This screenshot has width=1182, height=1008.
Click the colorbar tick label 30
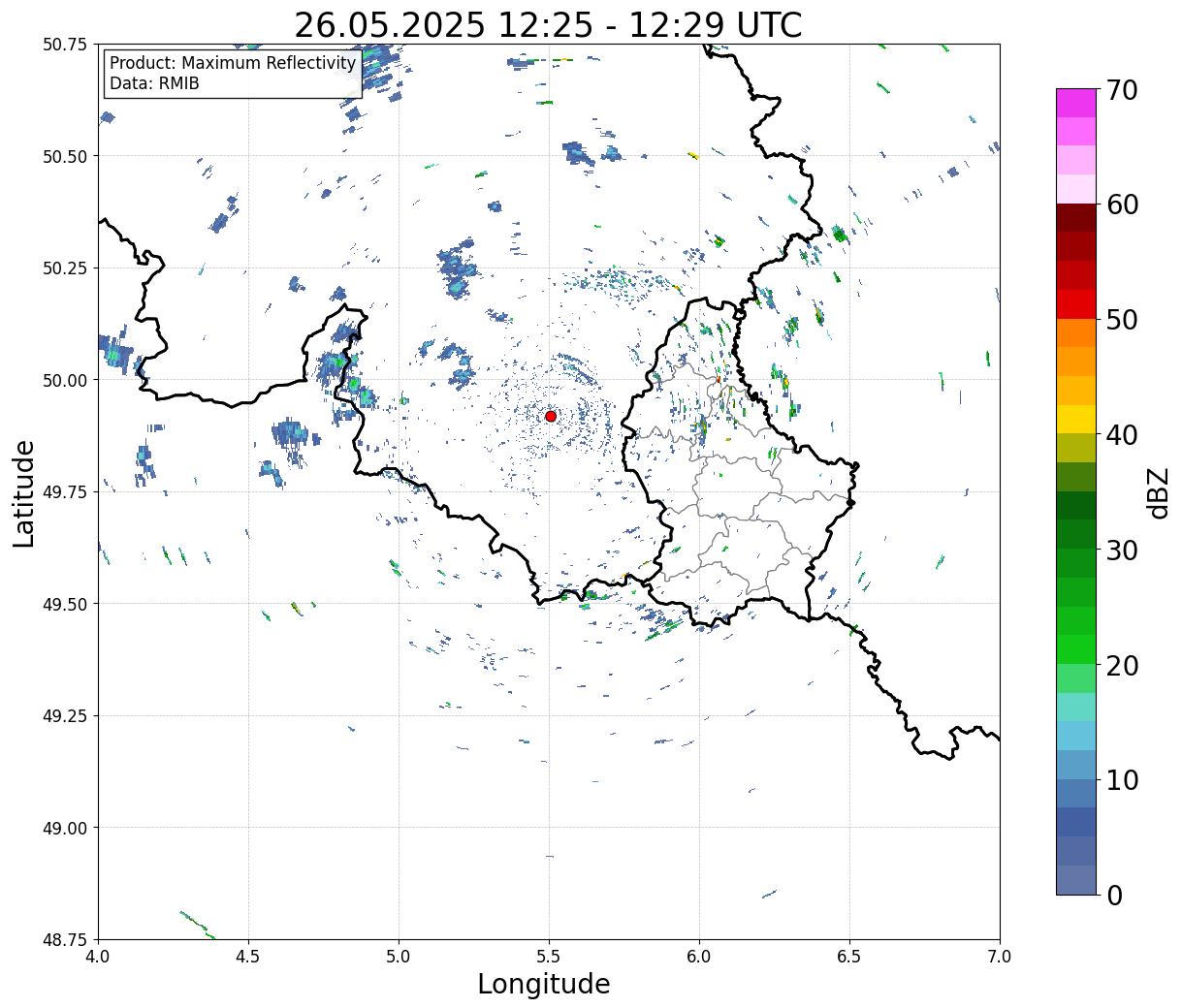(1122, 551)
